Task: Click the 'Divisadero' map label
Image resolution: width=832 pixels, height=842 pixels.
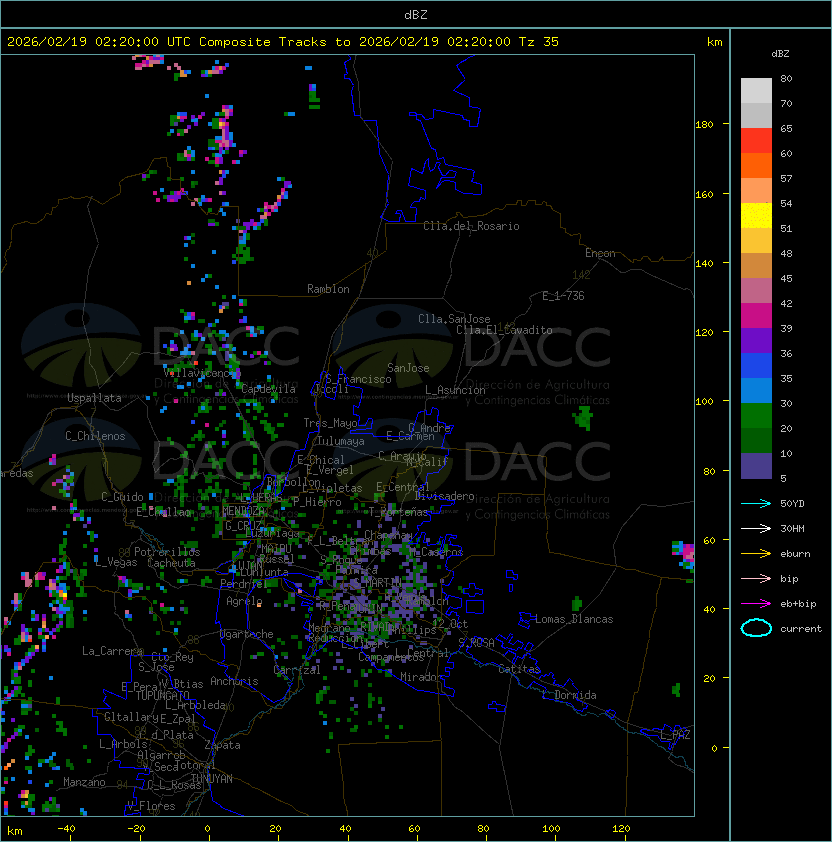Action: tap(445, 496)
